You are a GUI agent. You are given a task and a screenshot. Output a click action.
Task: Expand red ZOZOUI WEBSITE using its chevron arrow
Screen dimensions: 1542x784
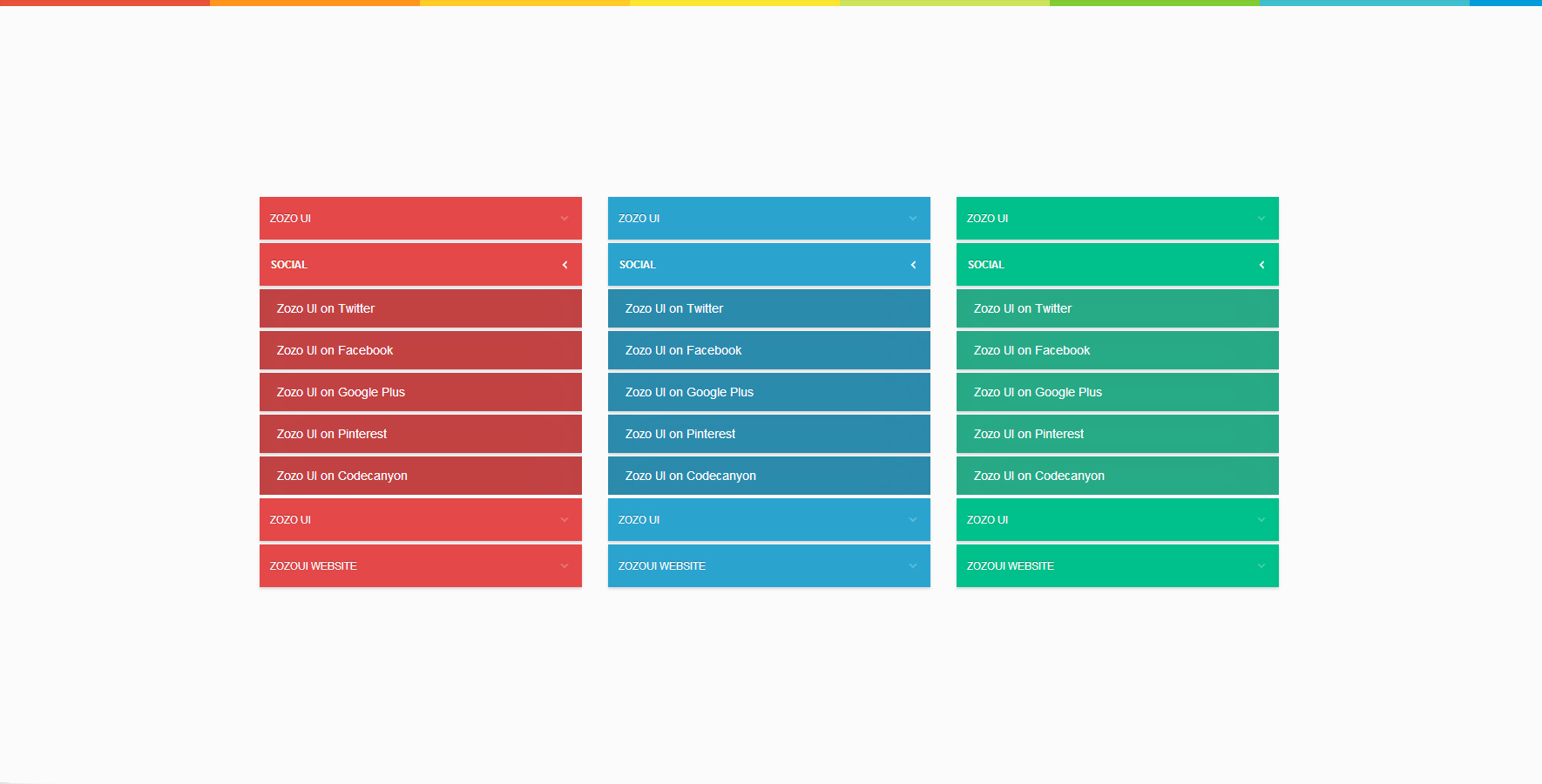565,566
